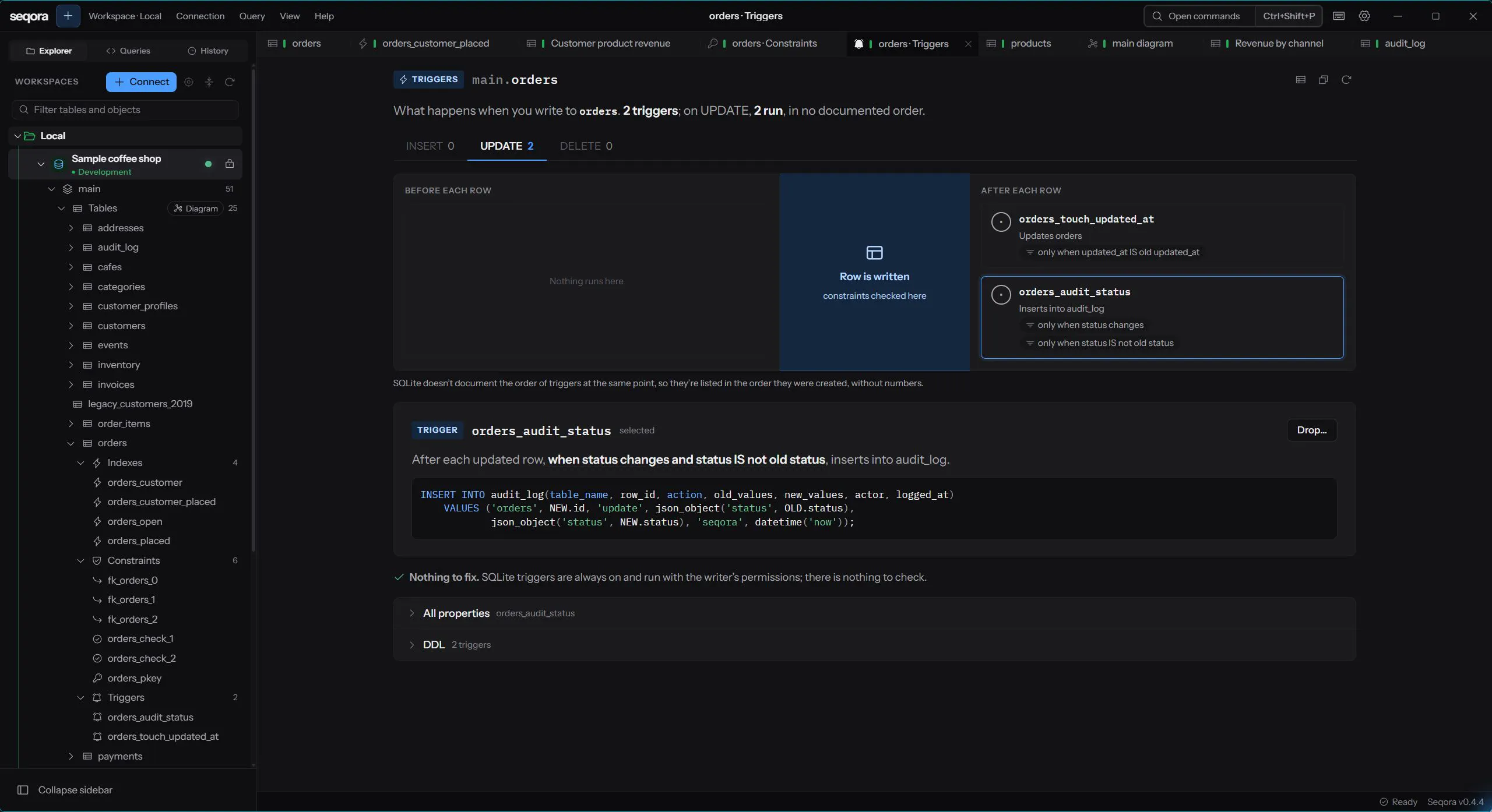Expand DDL 2 triggers section
Image resolution: width=1492 pixels, height=812 pixels.
pyautogui.click(x=411, y=644)
